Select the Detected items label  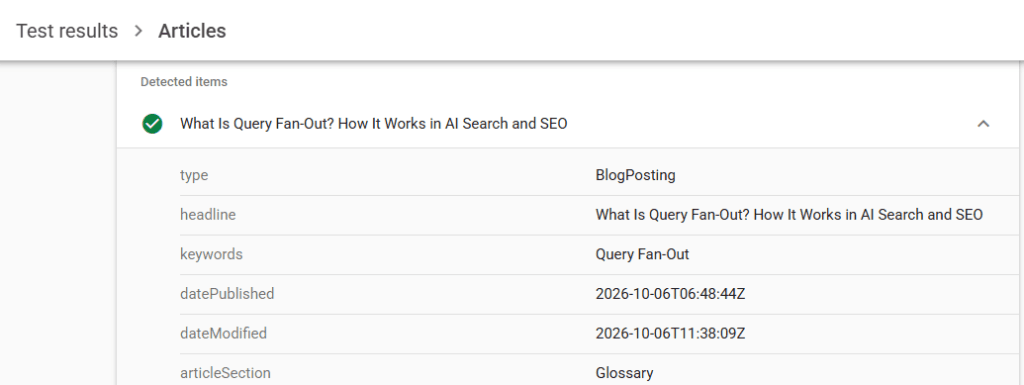(x=184, y=82)
